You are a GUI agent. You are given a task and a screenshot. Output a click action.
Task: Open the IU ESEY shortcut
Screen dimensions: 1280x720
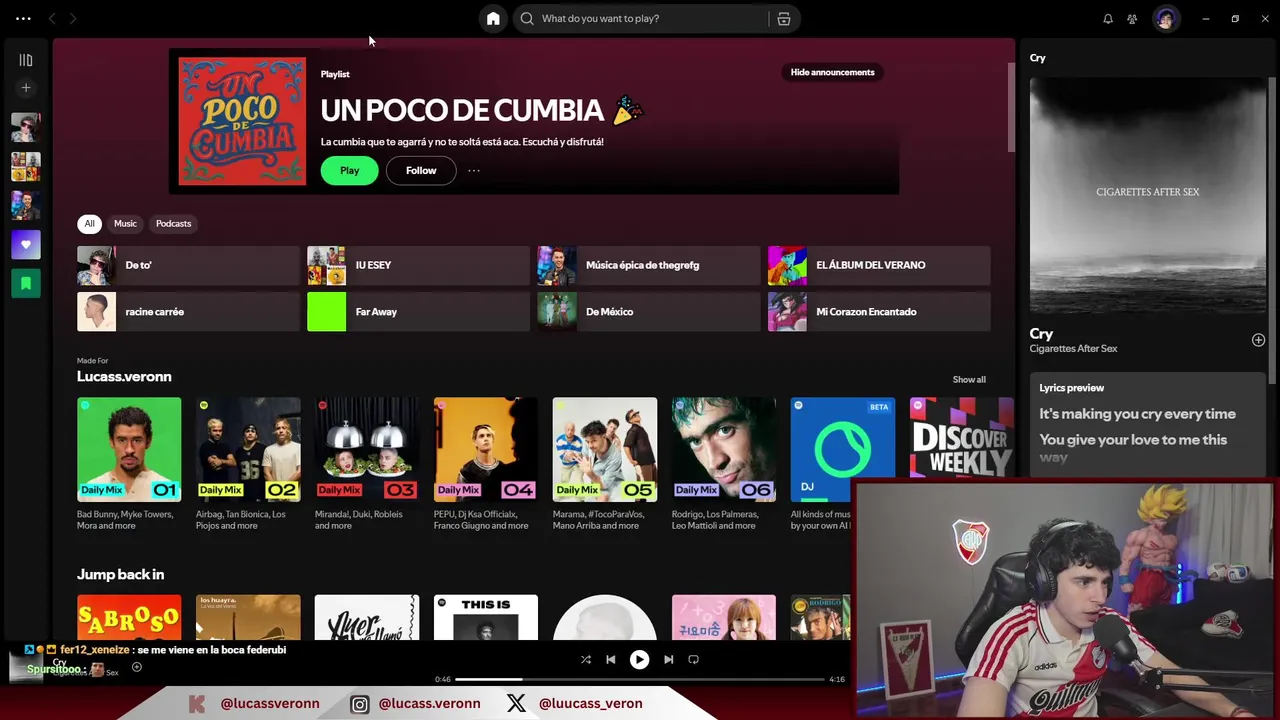(418, 265)
